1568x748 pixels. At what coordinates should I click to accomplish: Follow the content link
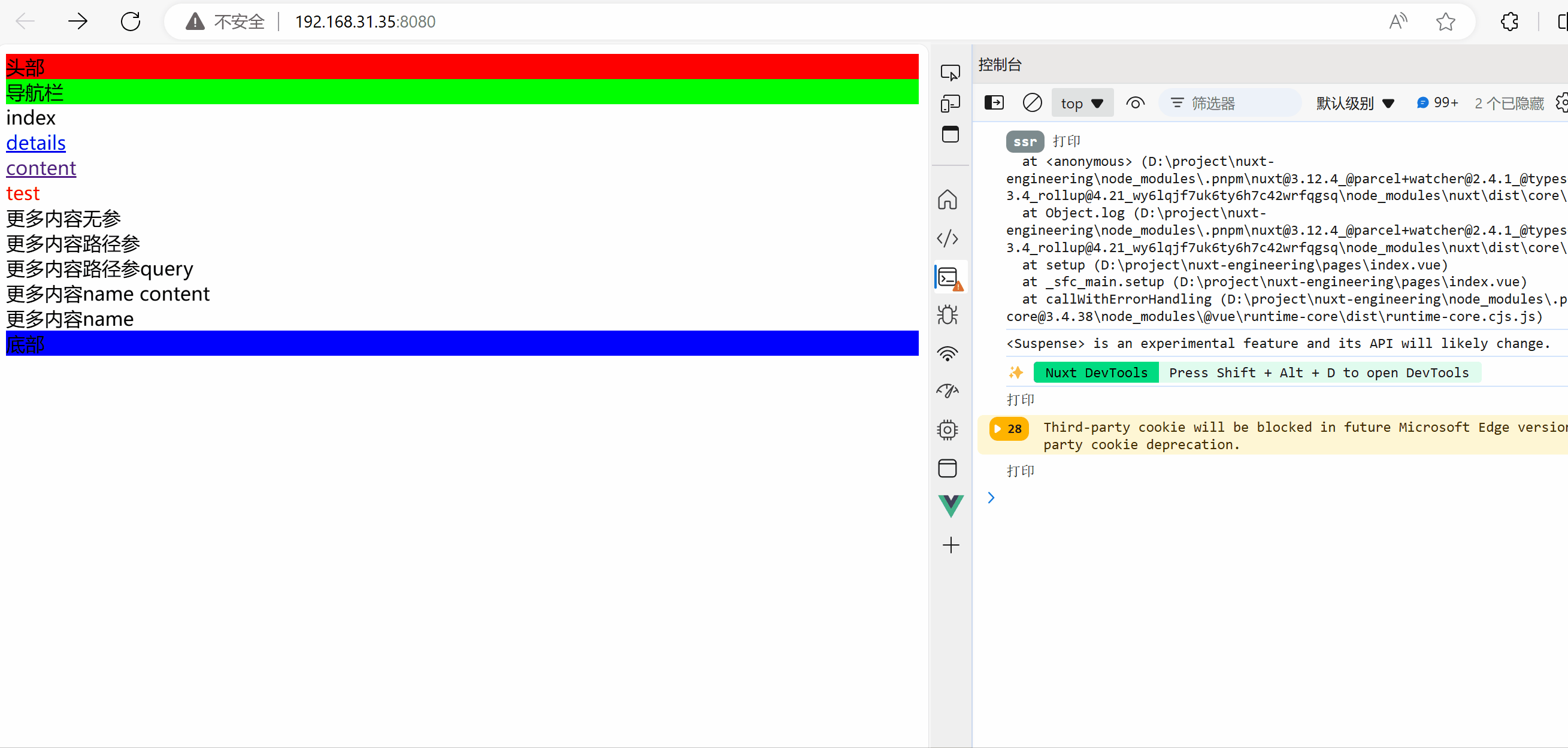pos(41,168)
